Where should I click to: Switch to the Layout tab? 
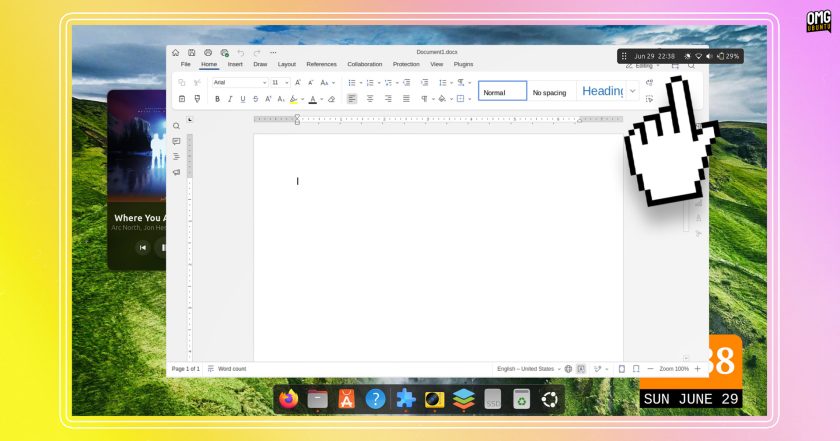point(287,64)
